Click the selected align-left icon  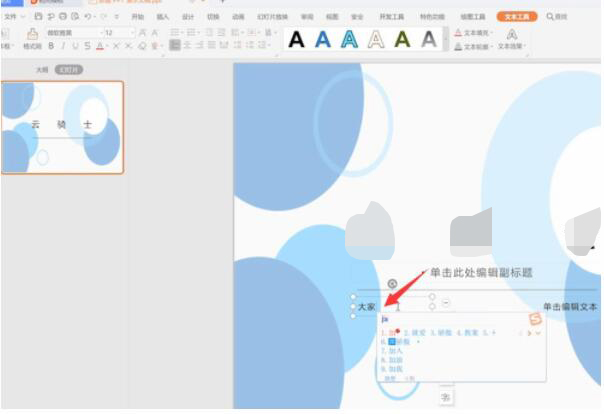[174, 45]
